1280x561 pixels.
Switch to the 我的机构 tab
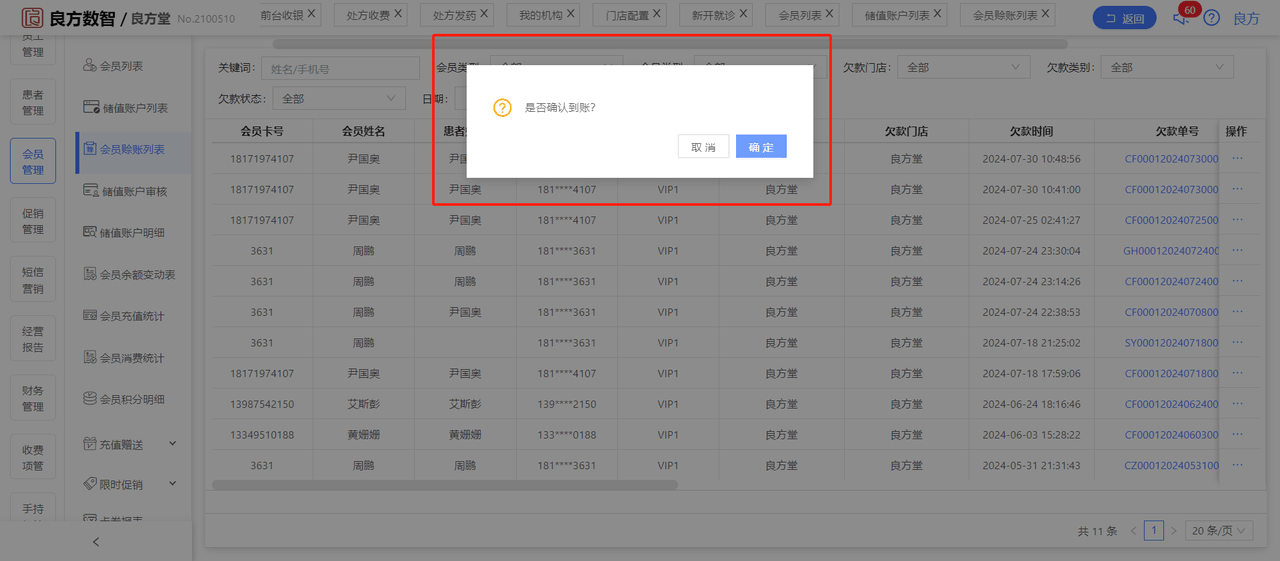click(541, 16)
